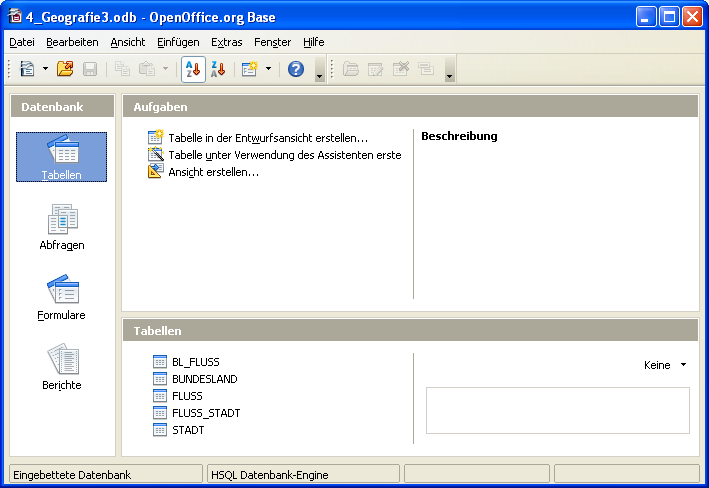
Task: Open the Formulare section icon
Action: 62,297
